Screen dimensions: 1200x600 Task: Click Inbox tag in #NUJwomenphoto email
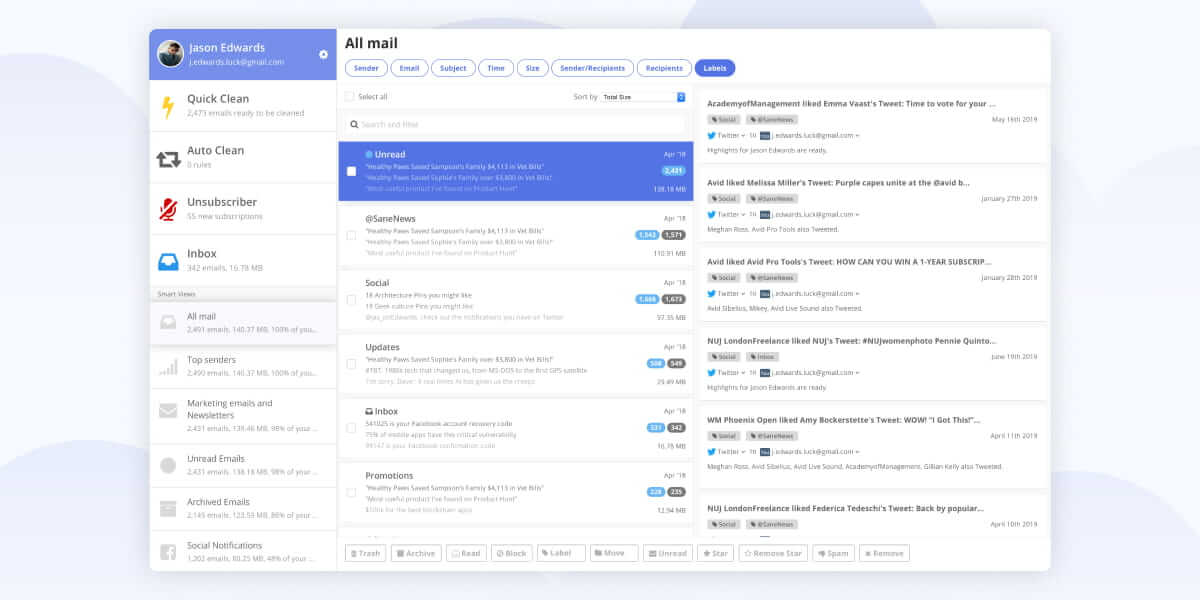pyautogui.click(x=761, y=356)
